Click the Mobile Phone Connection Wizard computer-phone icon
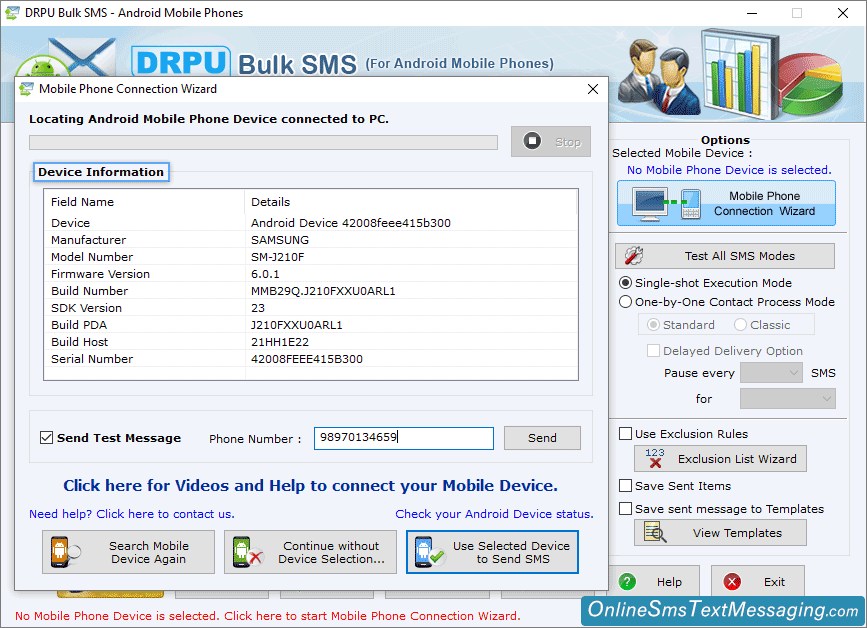This screenshot has width=867, height=628. pos(668,204)
